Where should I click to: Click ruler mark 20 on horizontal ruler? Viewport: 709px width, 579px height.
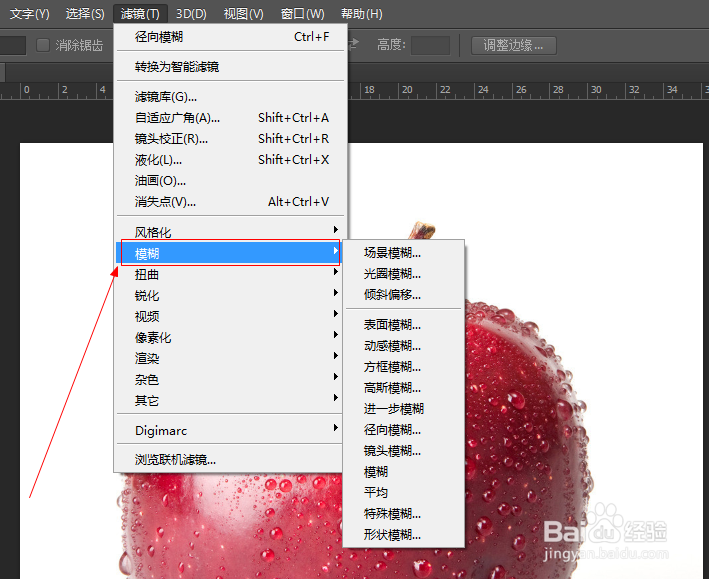point(407,90)
